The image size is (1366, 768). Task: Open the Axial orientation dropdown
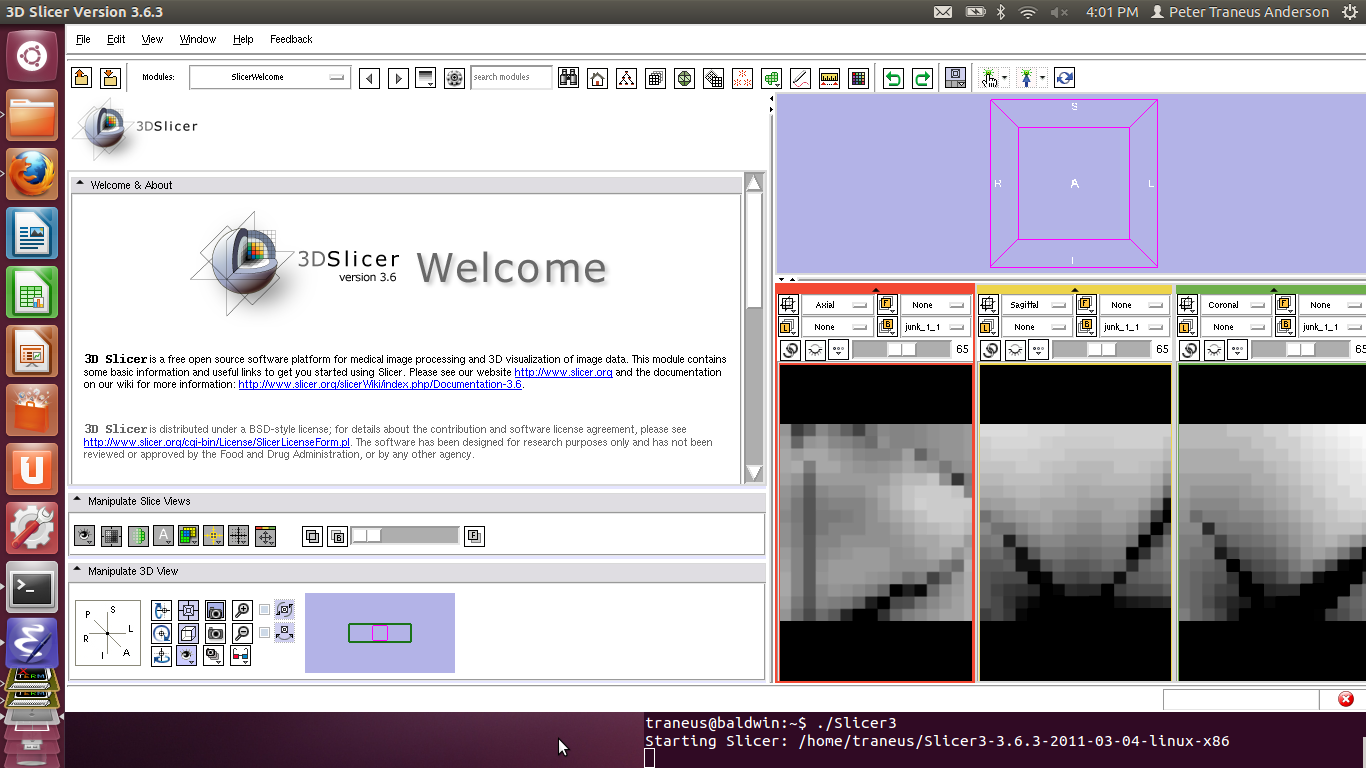tap(838, 305)
